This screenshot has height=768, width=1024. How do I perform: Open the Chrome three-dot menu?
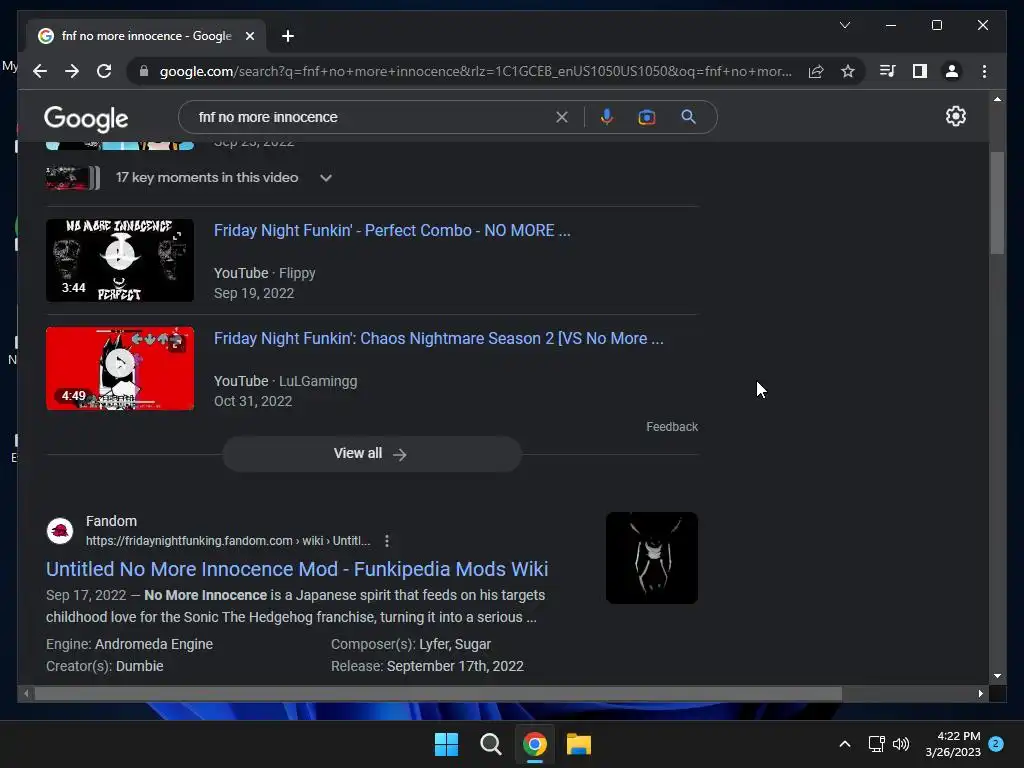984,71
